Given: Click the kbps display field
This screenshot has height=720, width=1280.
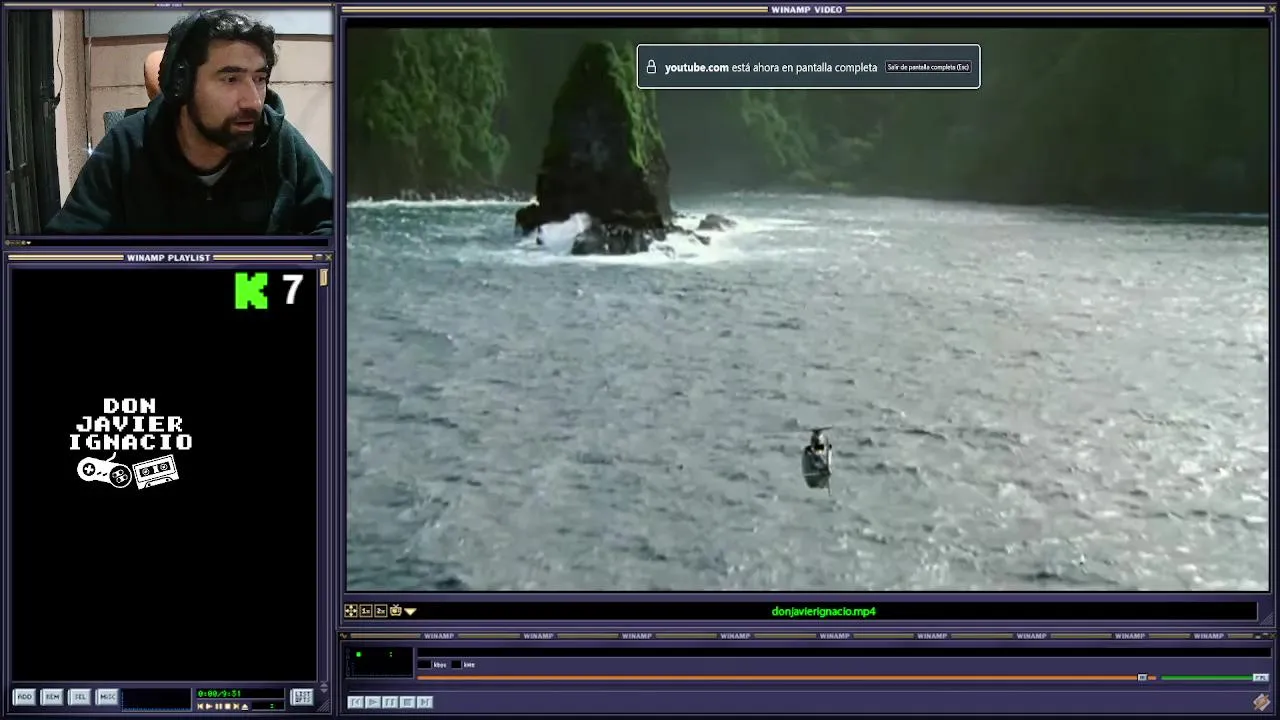Looking at the screenshot, I should pos(424,664).
